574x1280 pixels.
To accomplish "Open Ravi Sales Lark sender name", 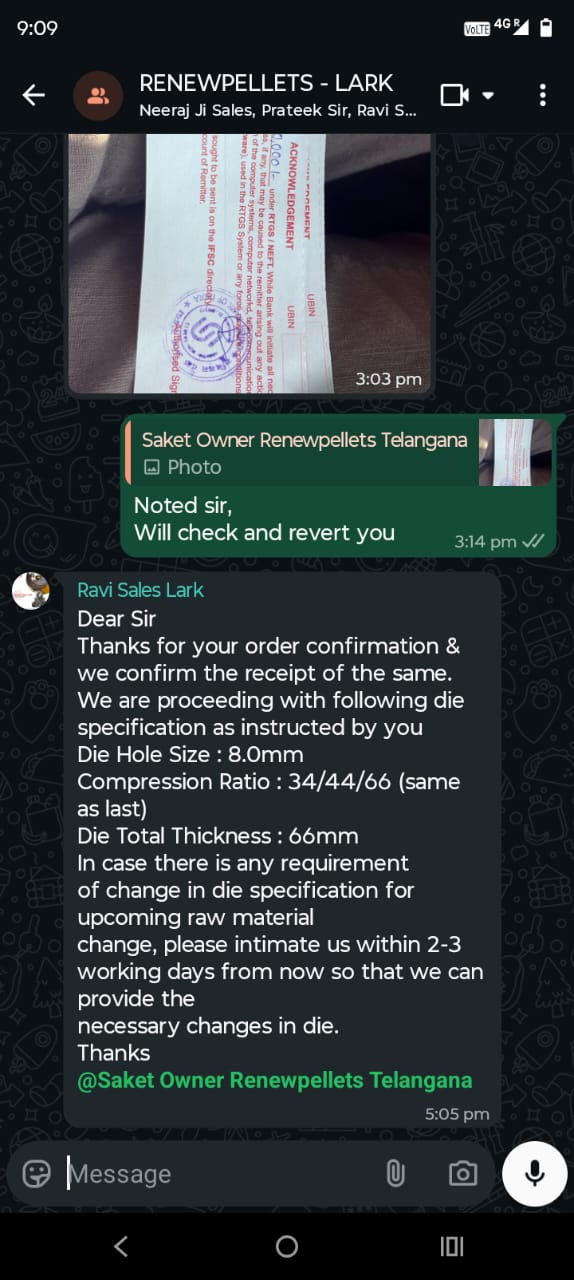I will coord(140,590).
